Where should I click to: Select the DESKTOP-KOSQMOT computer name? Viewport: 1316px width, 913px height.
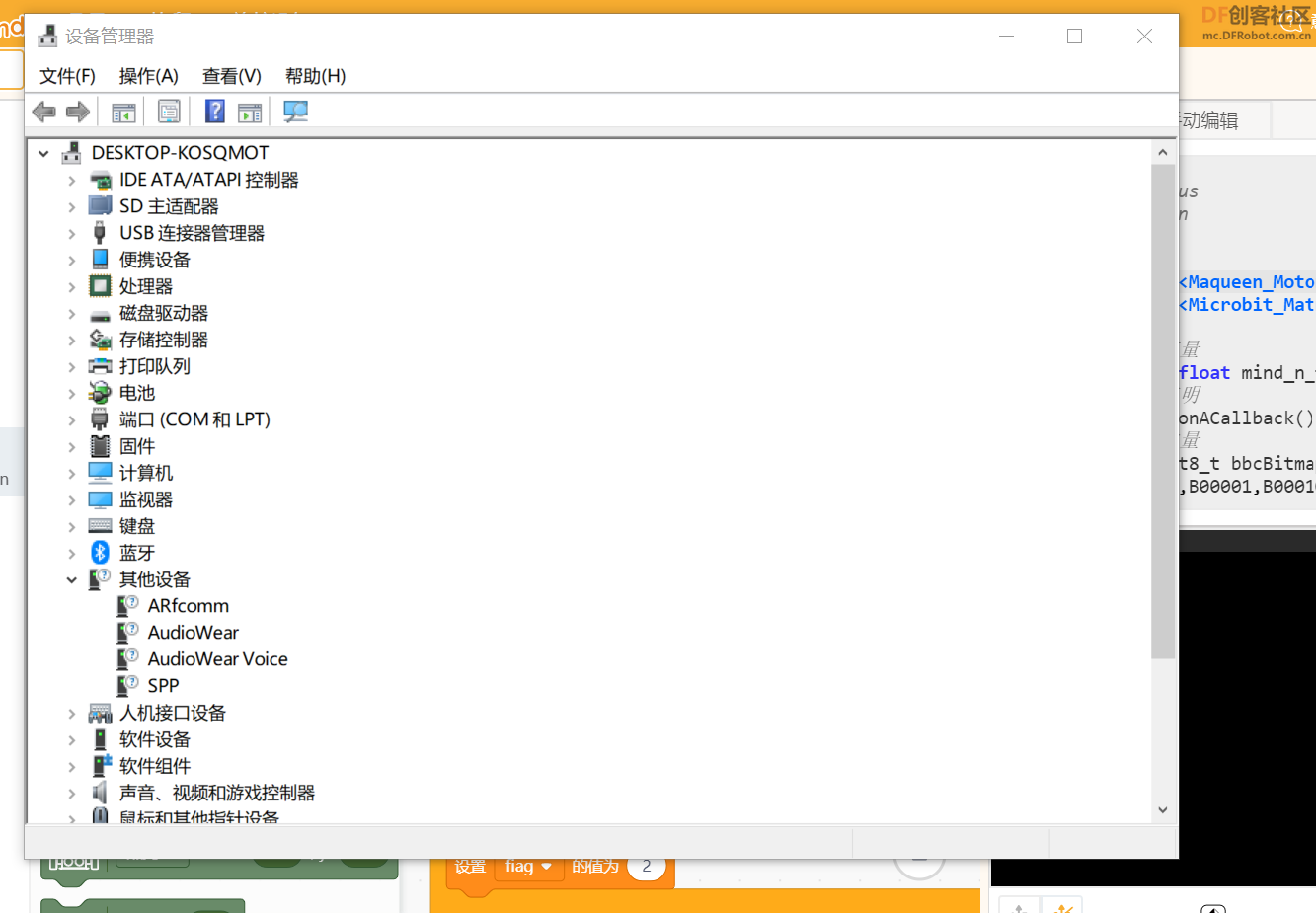(x=180, y=153)
